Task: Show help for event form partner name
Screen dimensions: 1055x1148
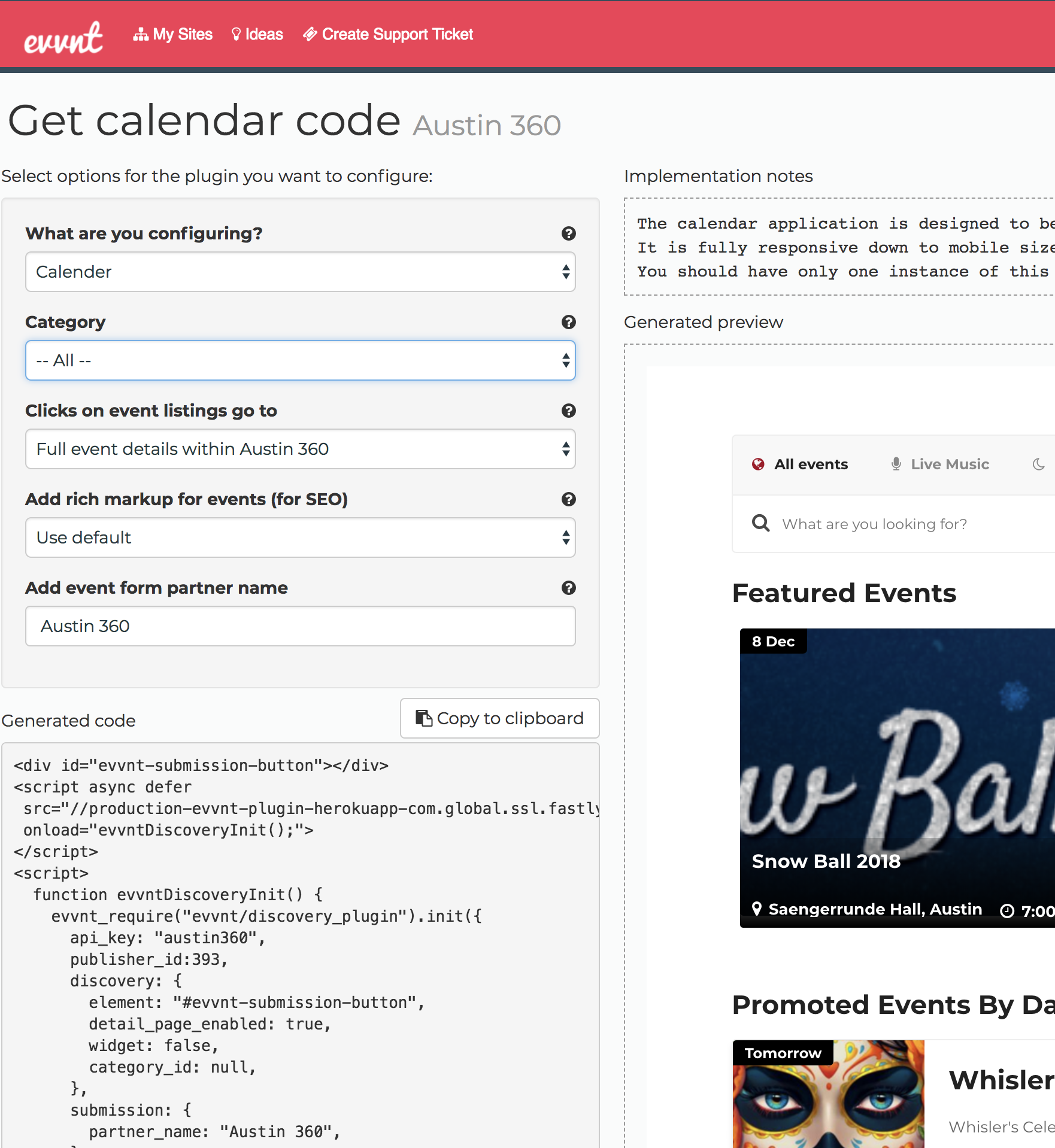Action: 568,588
